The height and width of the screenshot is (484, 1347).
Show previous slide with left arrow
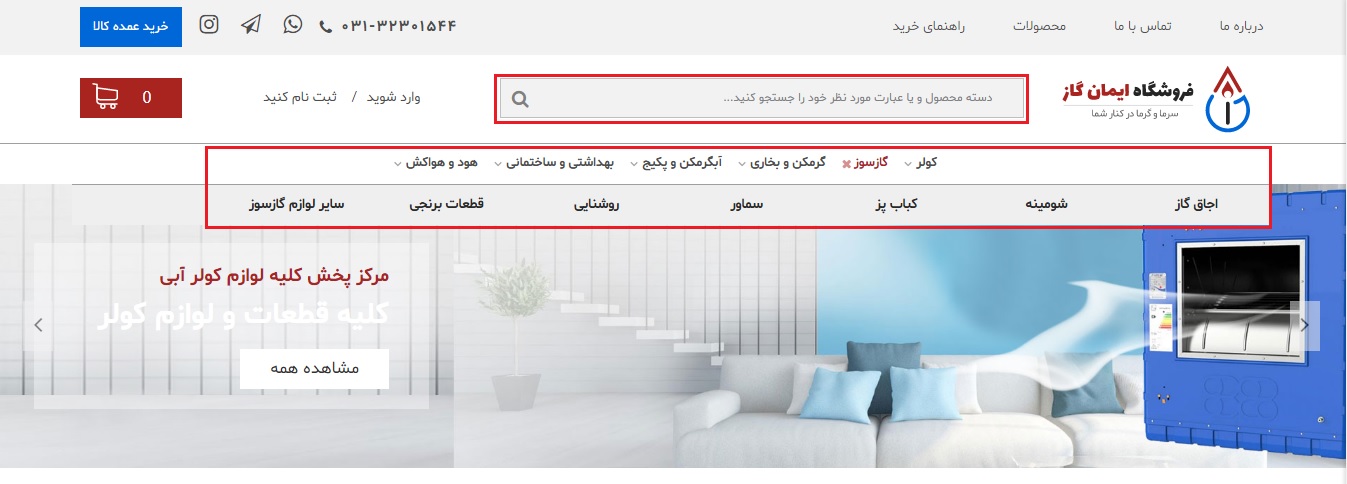[x=38, y=325]
